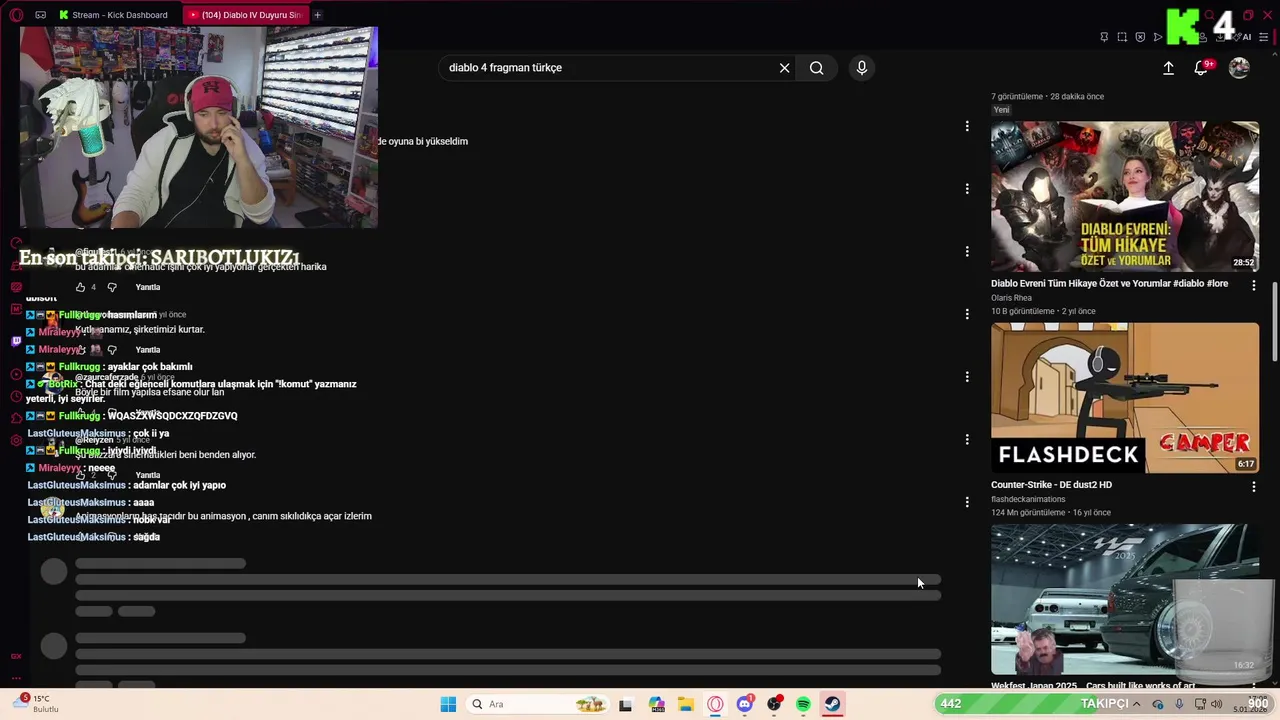Open YouTube upload/create icon

pyautogui.click(x=1168, y=68)
